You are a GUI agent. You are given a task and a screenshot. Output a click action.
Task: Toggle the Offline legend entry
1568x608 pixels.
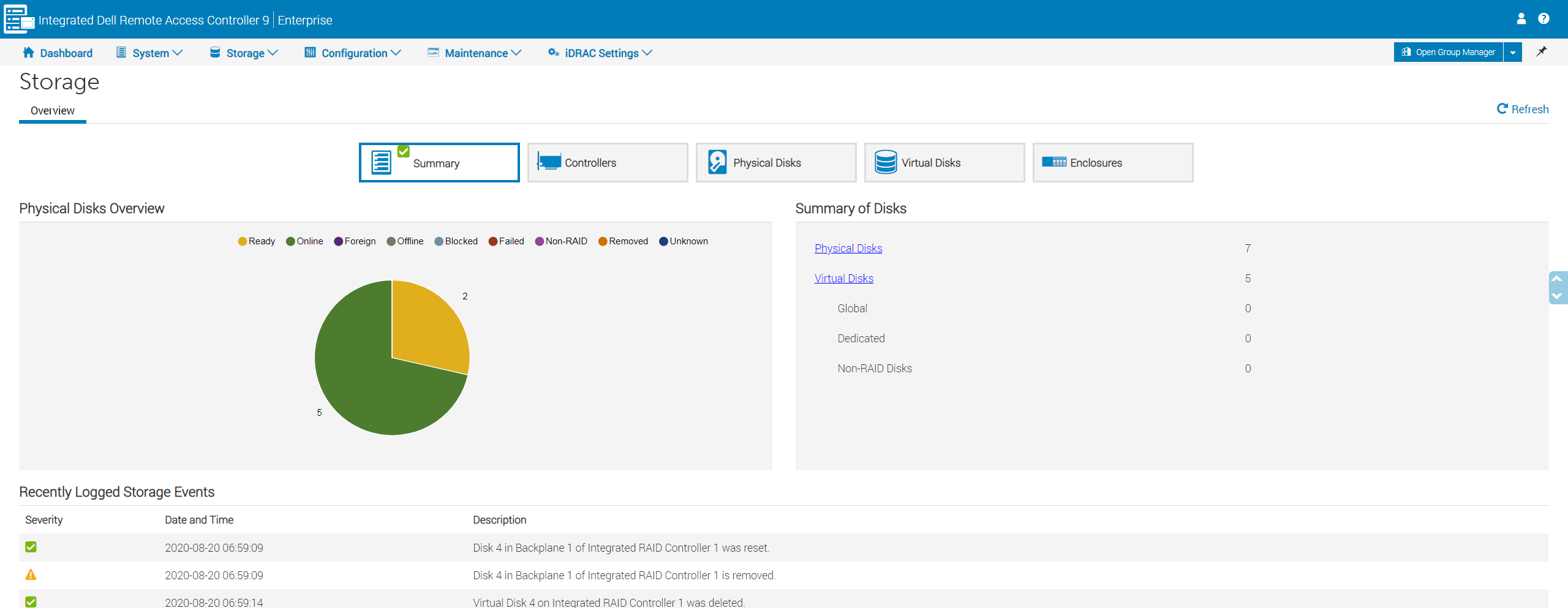point(405,241)
